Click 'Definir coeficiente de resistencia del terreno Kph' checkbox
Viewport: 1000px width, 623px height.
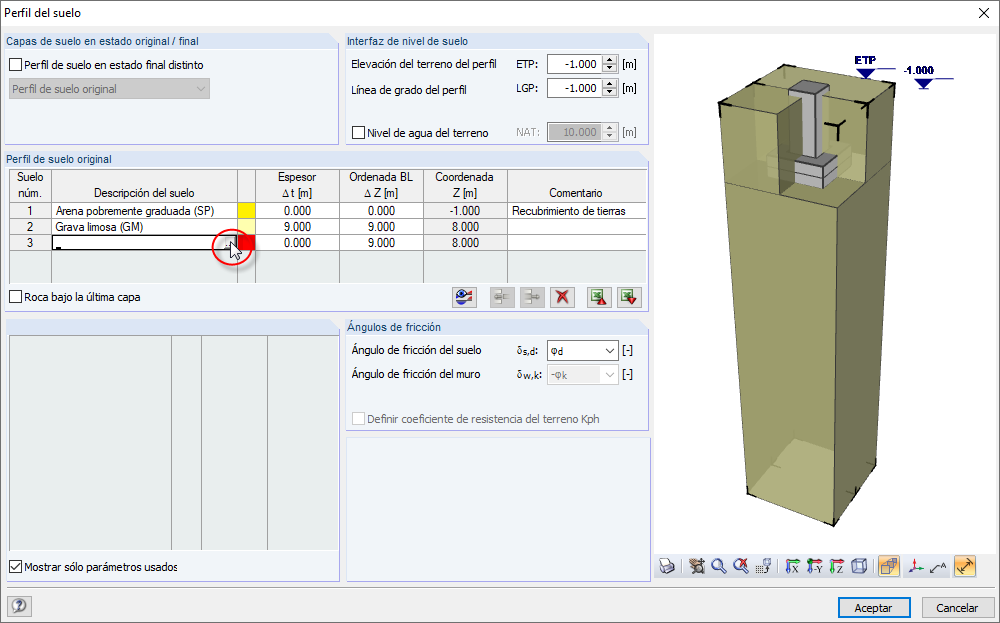tap(358, 419)
